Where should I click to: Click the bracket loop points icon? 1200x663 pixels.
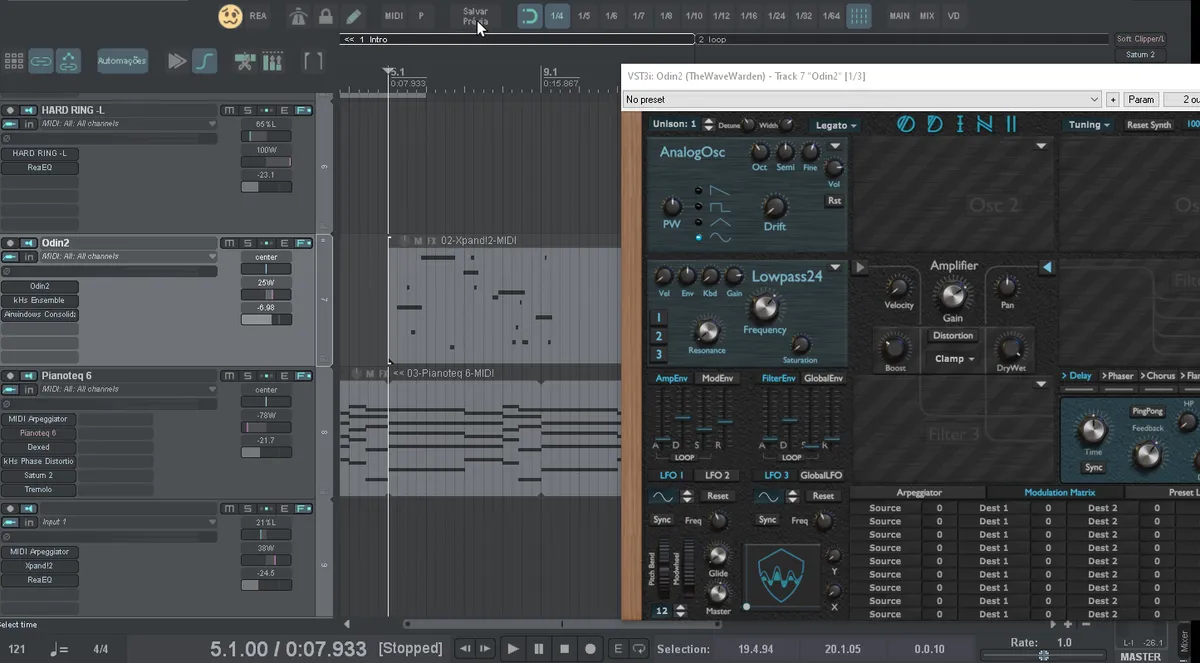[x=313, y=61]
